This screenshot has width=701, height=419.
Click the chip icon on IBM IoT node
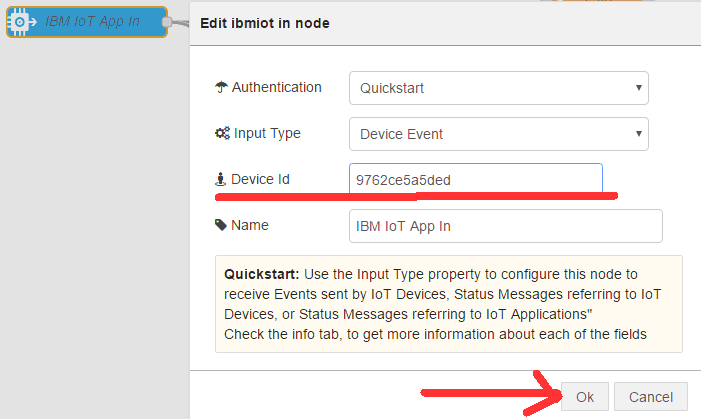(x=19, y=22)
